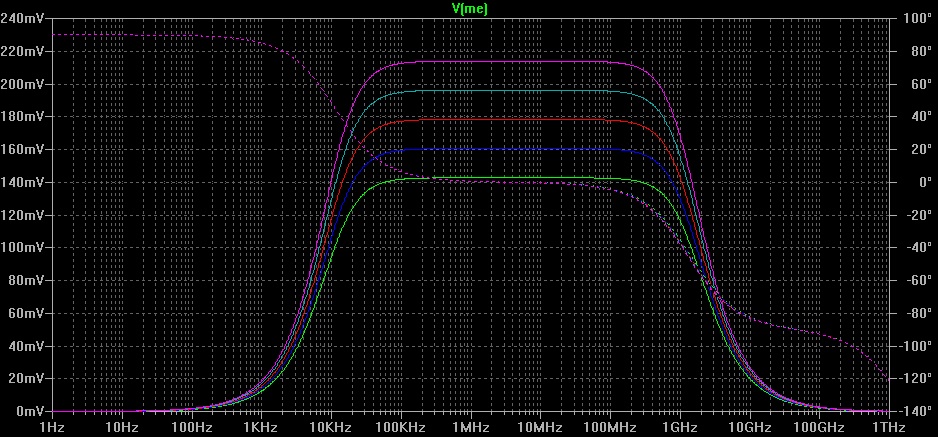Click the 10KHz frequency axis label
The width and height of the screenshot is (938, 437).
click(331, 427)
